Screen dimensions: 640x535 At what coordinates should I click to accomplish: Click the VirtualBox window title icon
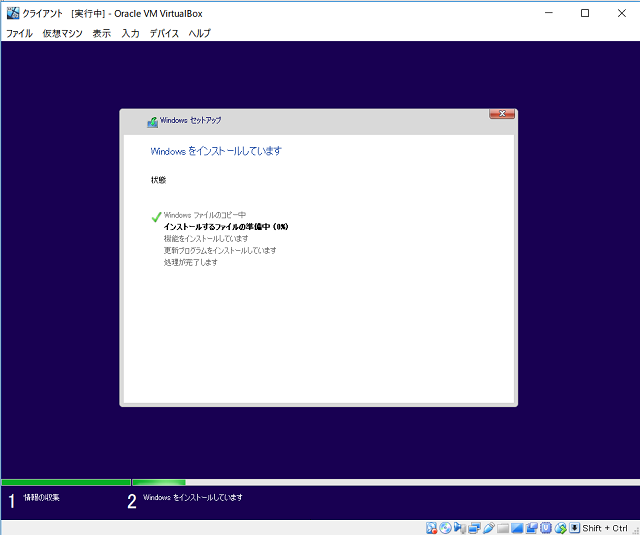pyautogui.click(x=13, y=13)
